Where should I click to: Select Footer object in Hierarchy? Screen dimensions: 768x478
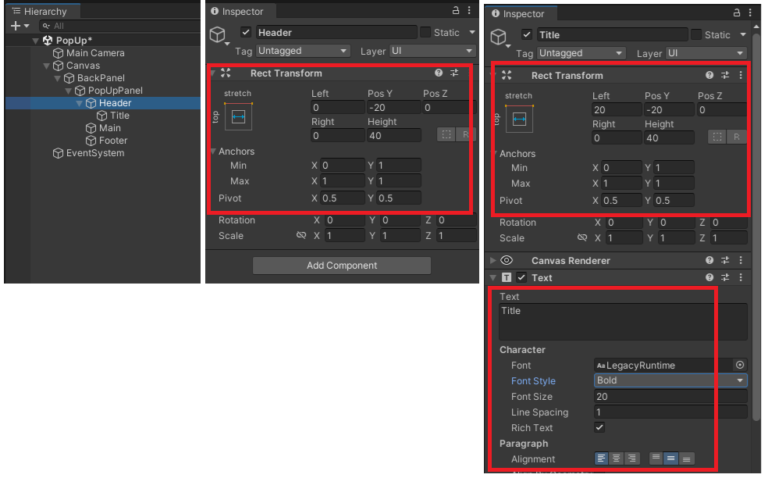click(113, 141)
